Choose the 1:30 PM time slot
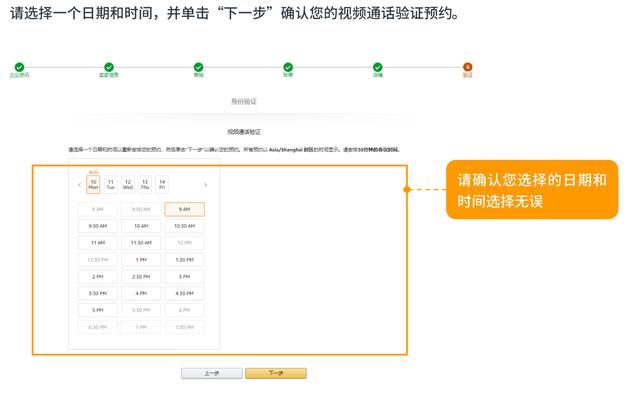Viewport: 640px width, 394px height. click(x=184, y=260)
